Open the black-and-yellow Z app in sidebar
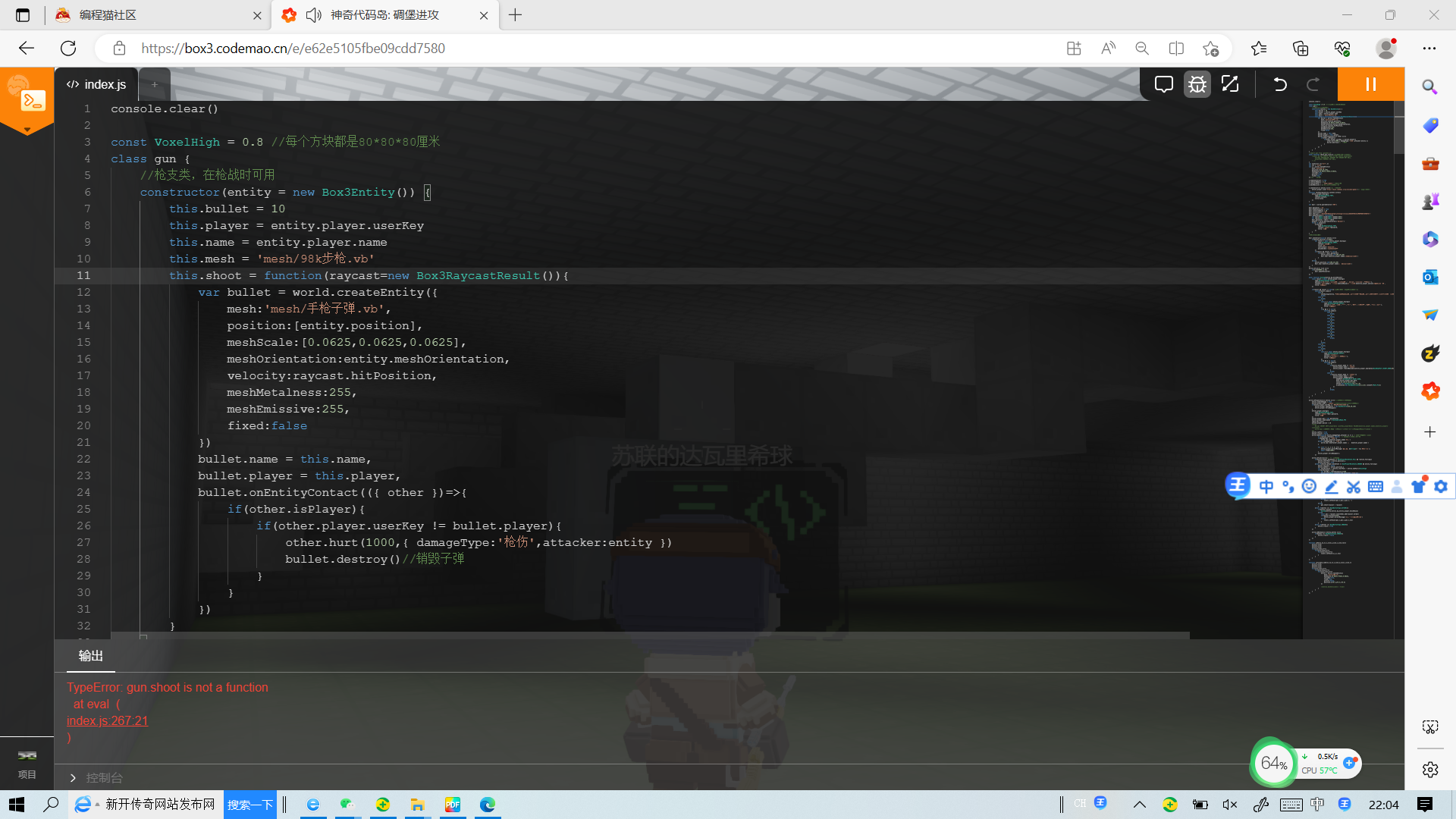 pyautogui.click(x=1430, y=353)
